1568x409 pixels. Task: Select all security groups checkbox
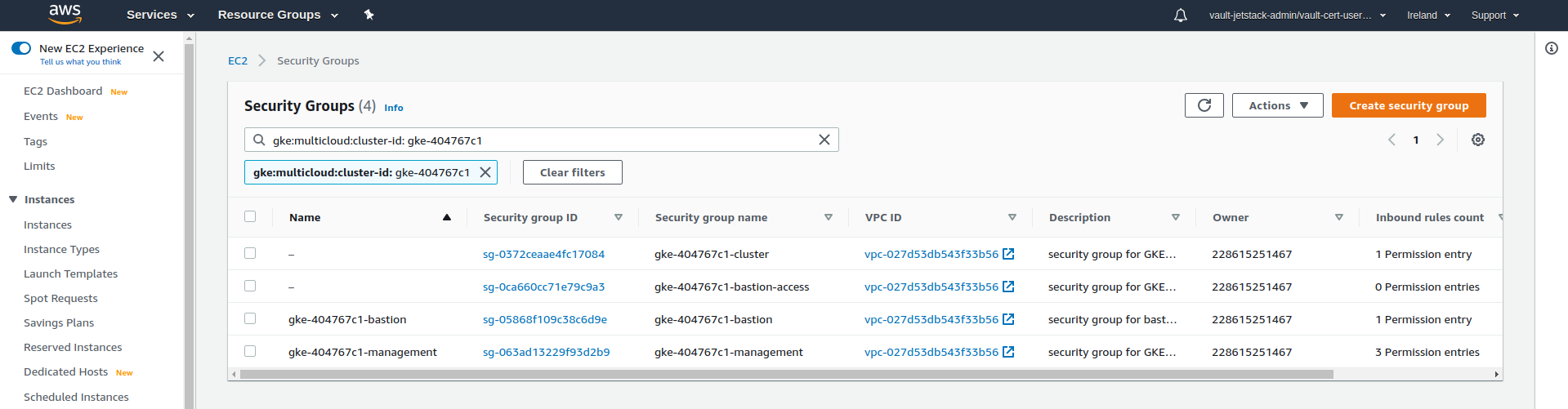click(250, 216)
